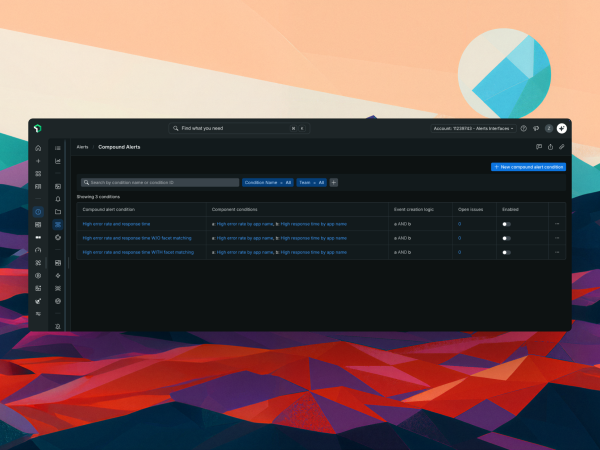View open issues count for first condition
600x450 pixels.
click(x=459, y=224)
